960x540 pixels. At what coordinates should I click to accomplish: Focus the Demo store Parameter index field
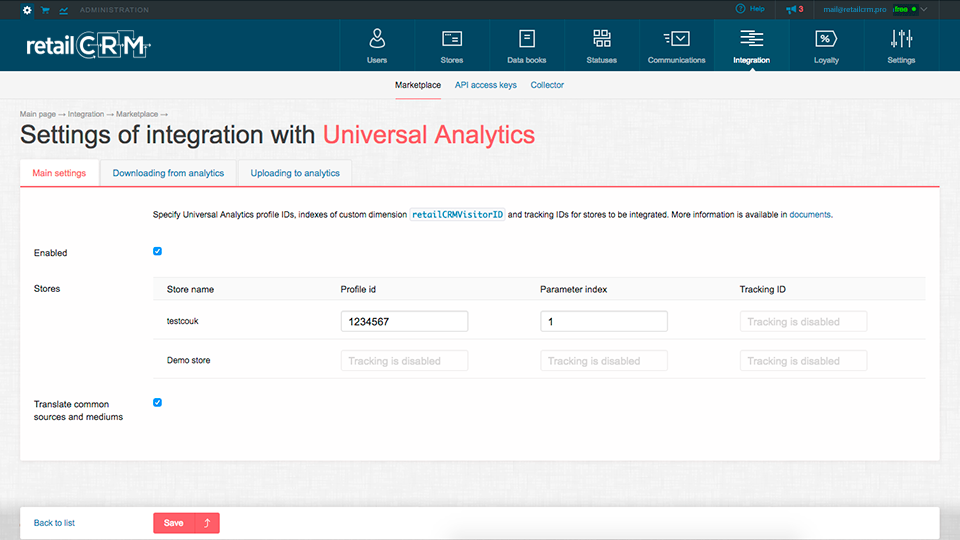[604, 361]
